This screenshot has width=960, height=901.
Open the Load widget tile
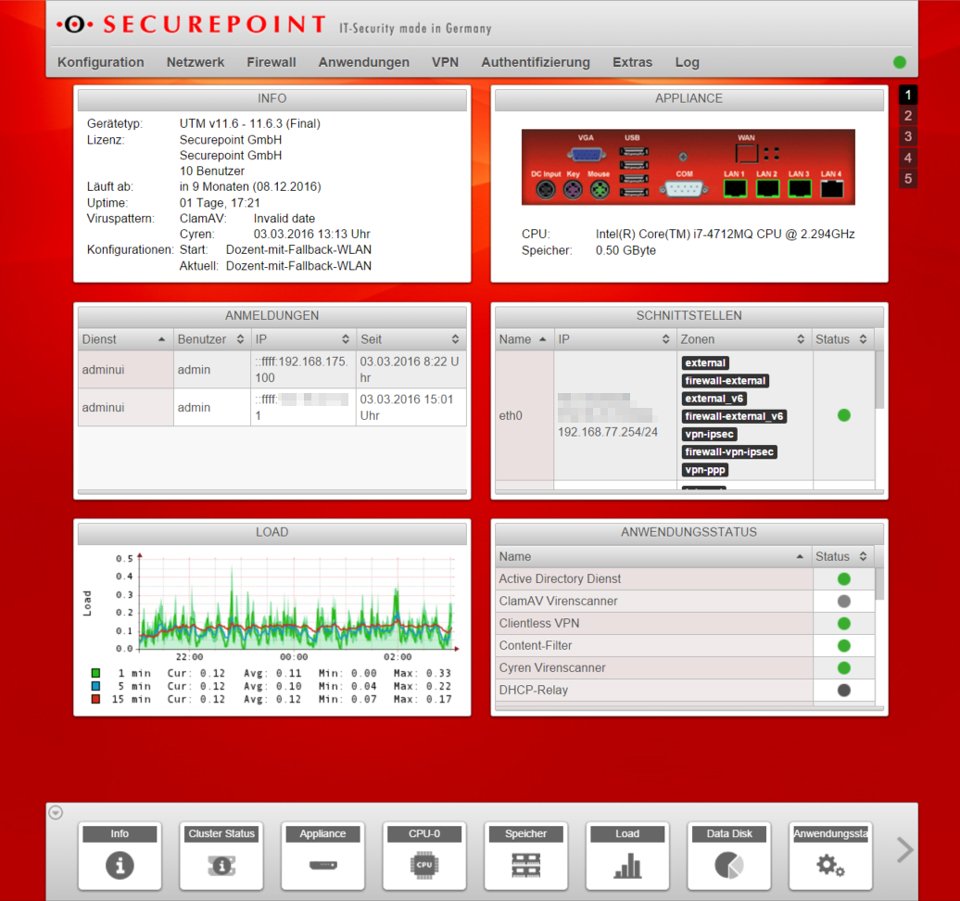[x=628, y=856]
